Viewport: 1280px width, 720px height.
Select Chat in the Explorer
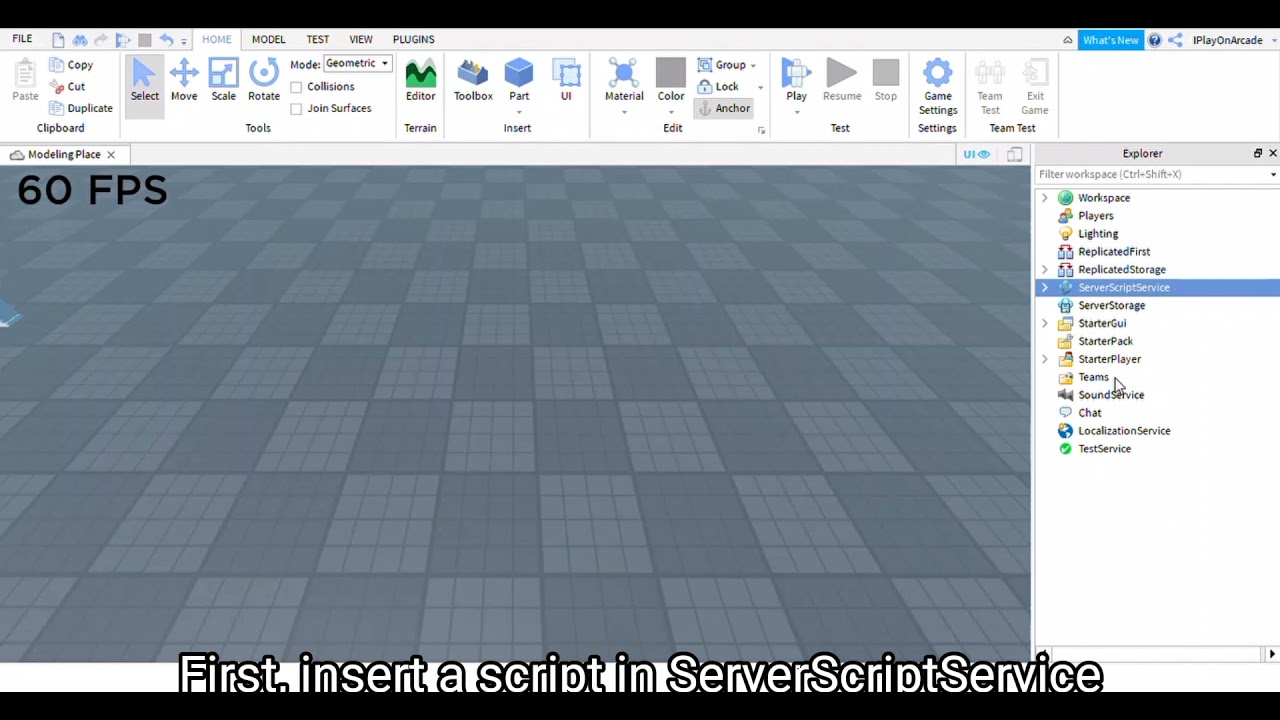click(1089, 414)
